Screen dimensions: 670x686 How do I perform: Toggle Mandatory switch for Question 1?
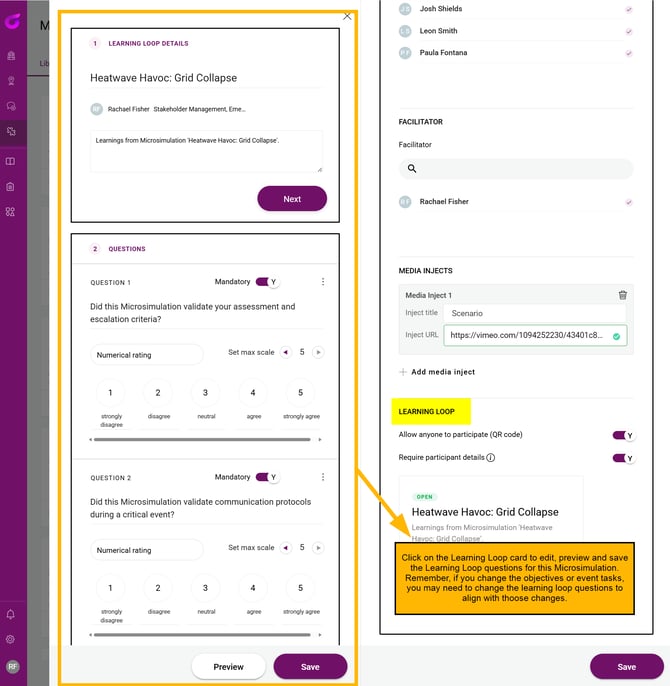point(267,282)
